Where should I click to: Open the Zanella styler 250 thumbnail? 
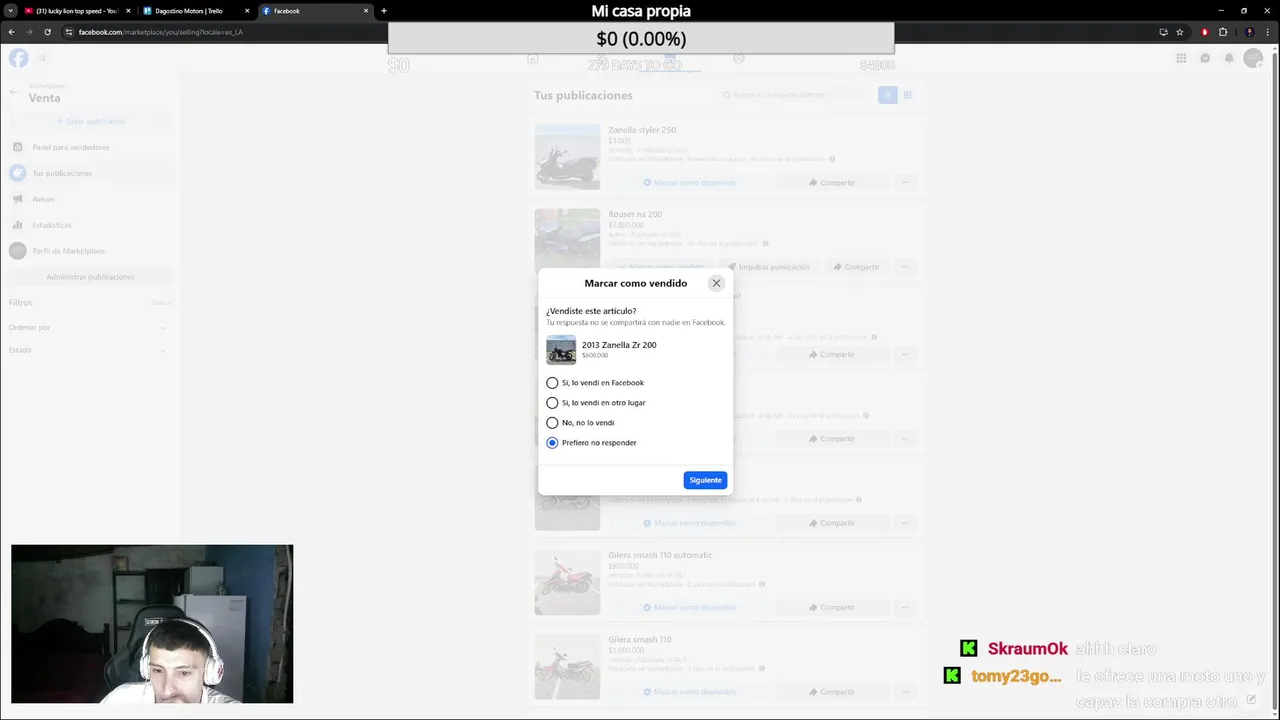(567, 157)
